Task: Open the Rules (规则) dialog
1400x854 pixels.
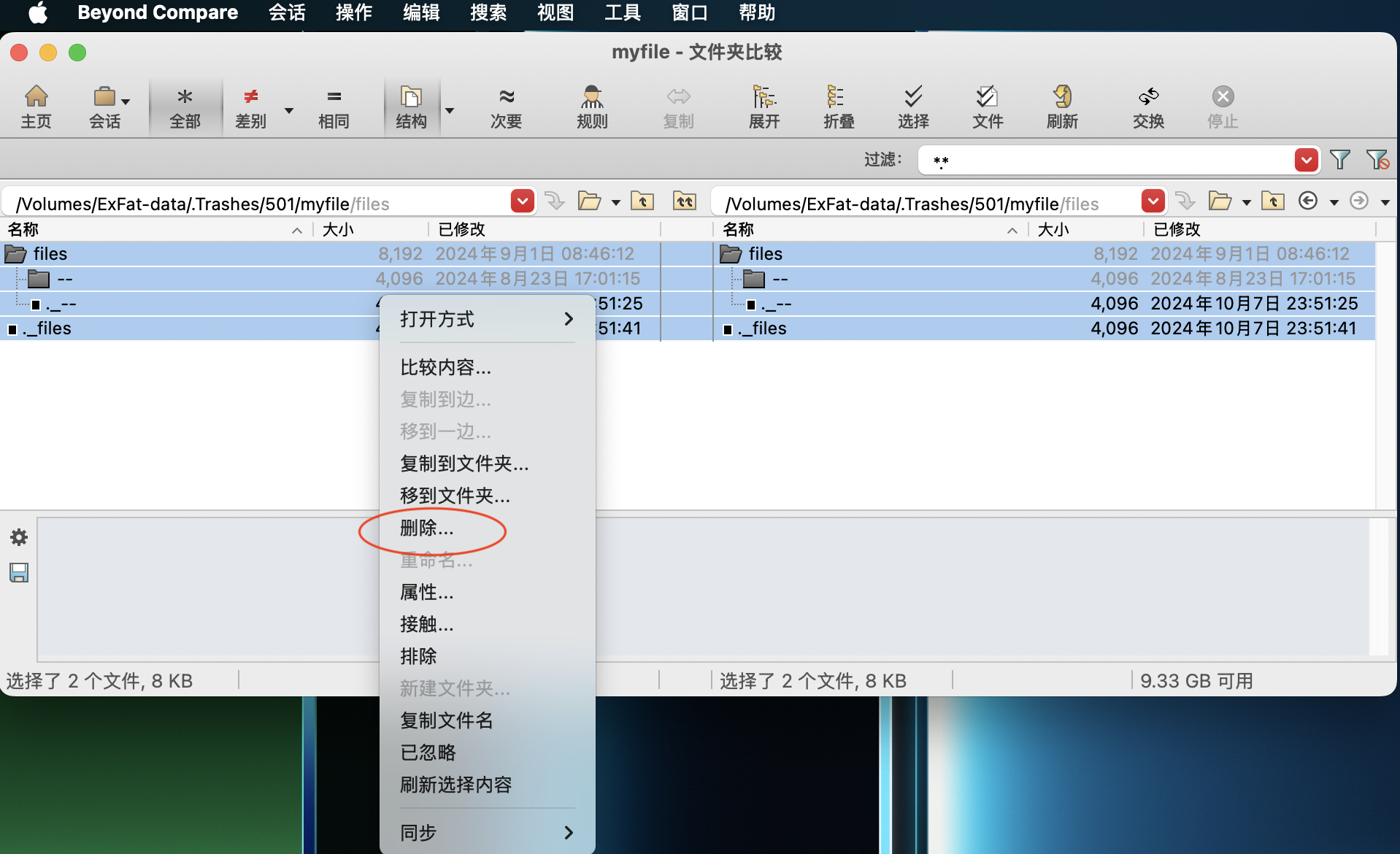Action: pos(592,107)
